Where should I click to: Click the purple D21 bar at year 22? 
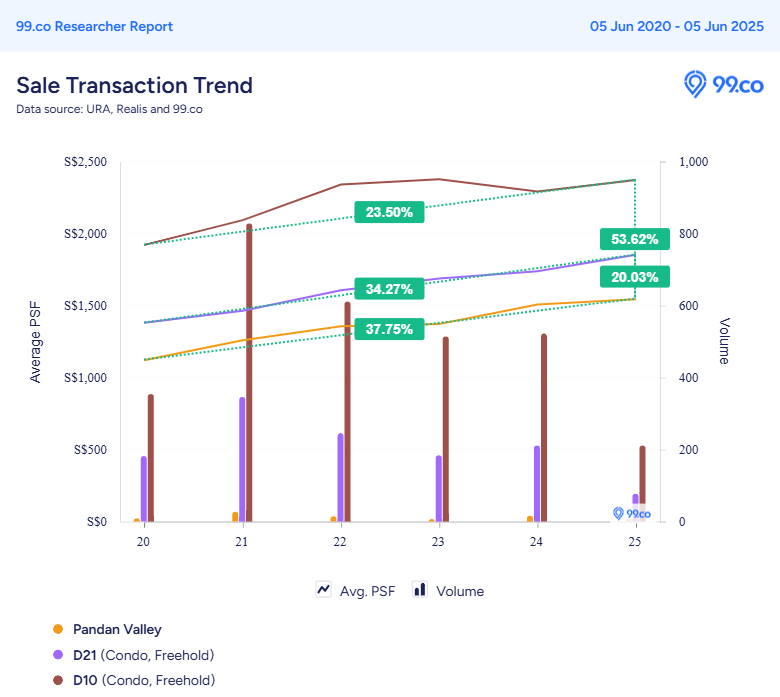point(340,478)
